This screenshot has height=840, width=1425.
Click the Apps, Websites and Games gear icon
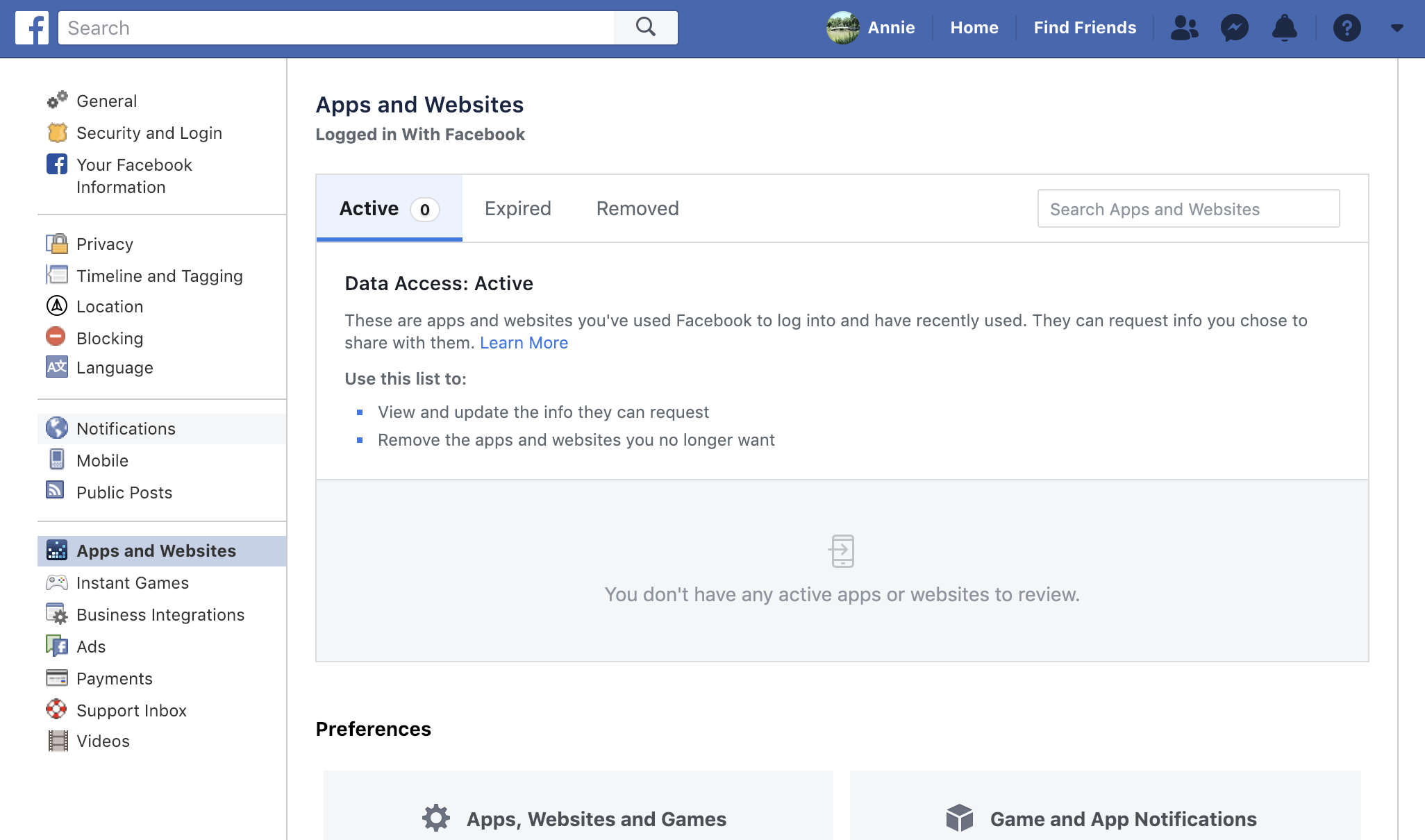436,818
